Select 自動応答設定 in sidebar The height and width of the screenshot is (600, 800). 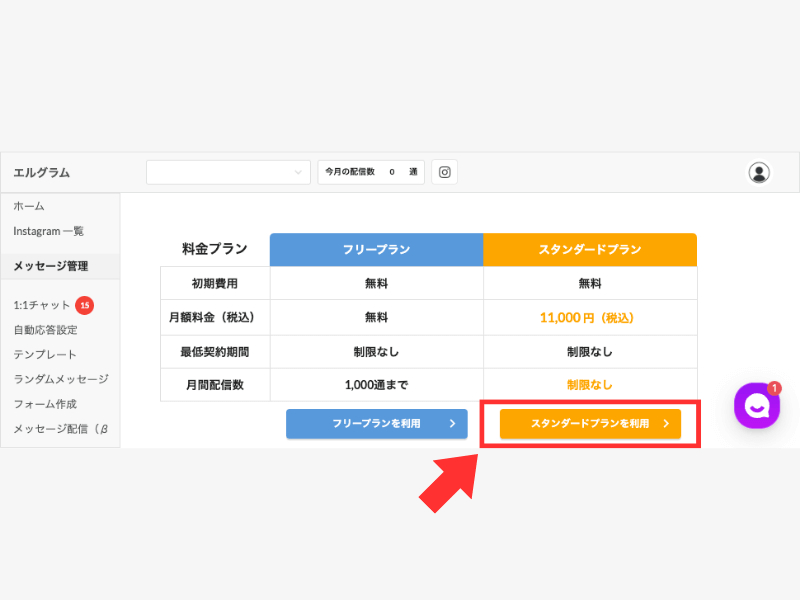(45, 330)
